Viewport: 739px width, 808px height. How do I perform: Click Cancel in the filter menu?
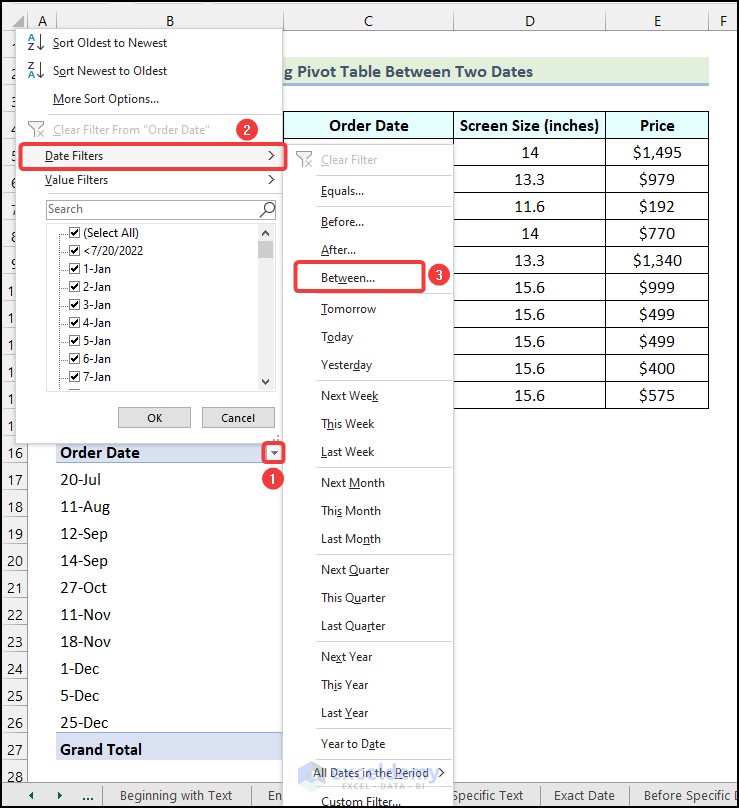click(238, 417)
